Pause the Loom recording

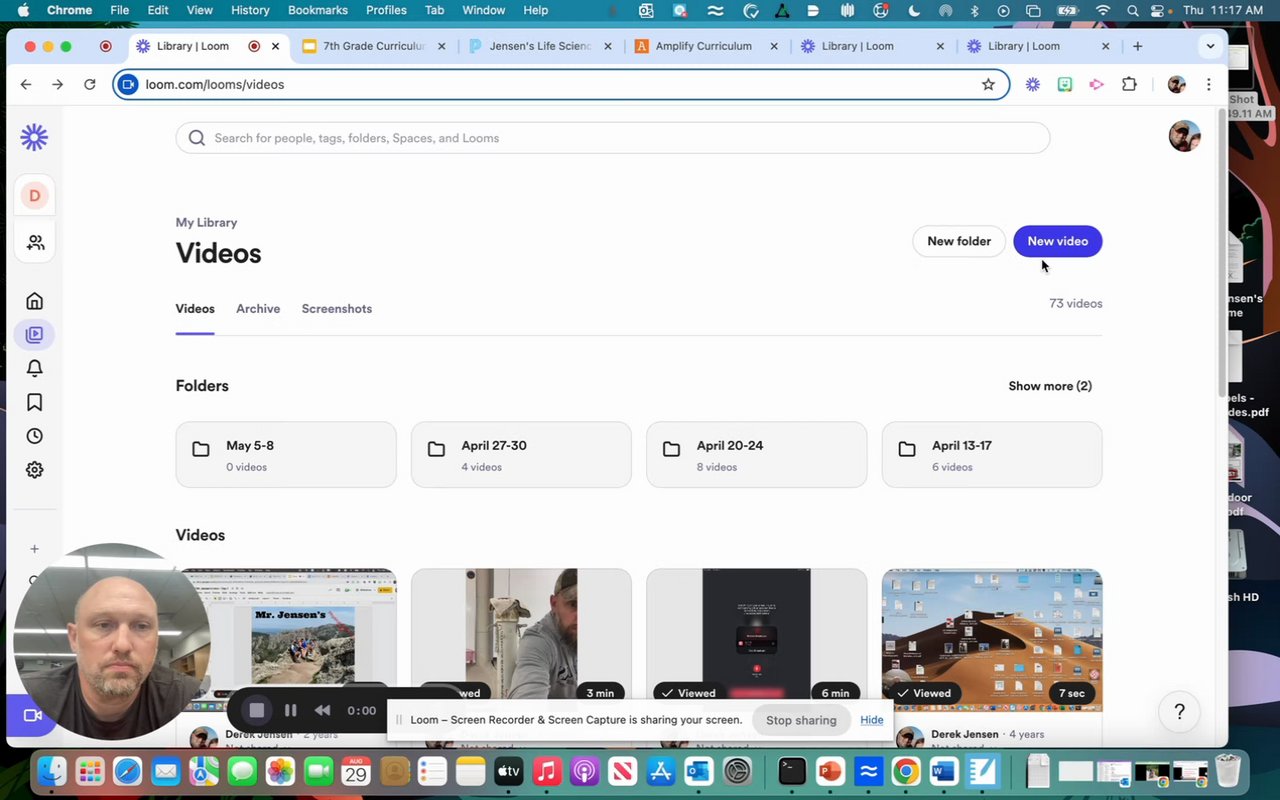(x=290, y=711)
